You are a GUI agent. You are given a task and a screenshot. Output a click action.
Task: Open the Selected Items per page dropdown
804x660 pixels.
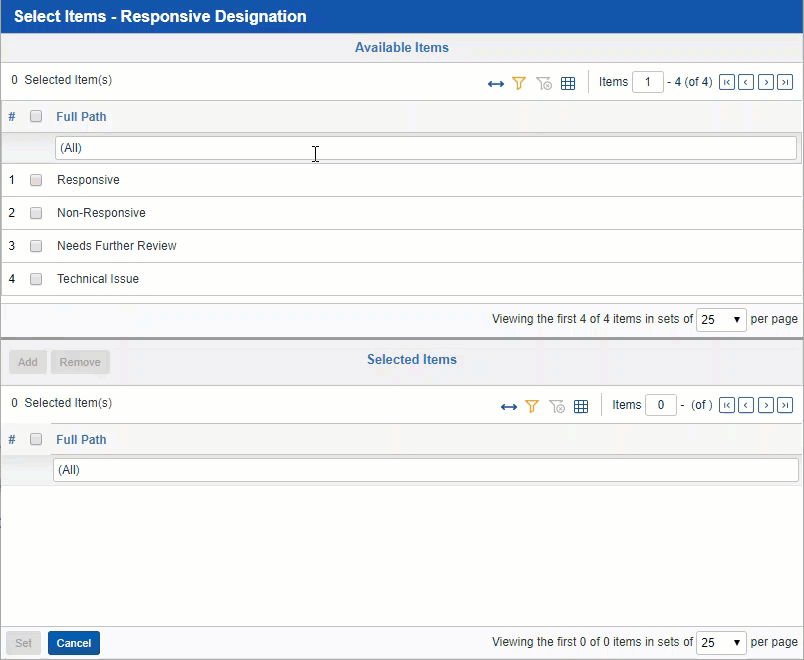point(721,643)
